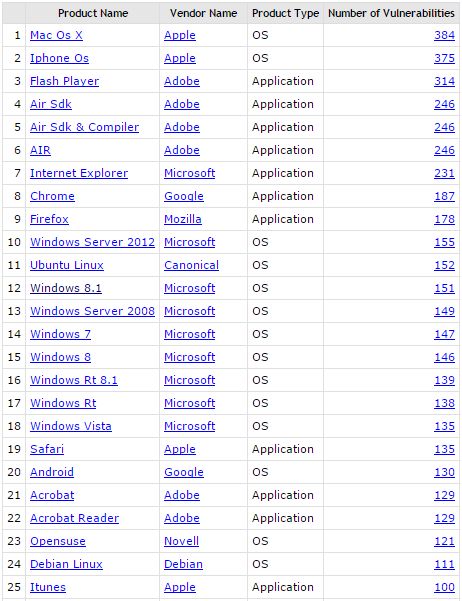462x601 pixels.
Task: Select the Windows Vista link
Action: (71, 426)
